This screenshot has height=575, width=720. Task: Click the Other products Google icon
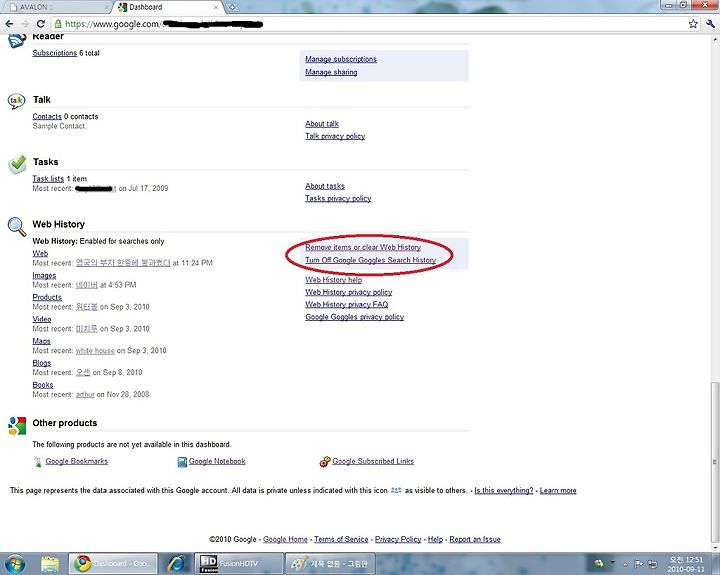pos(17,426)
